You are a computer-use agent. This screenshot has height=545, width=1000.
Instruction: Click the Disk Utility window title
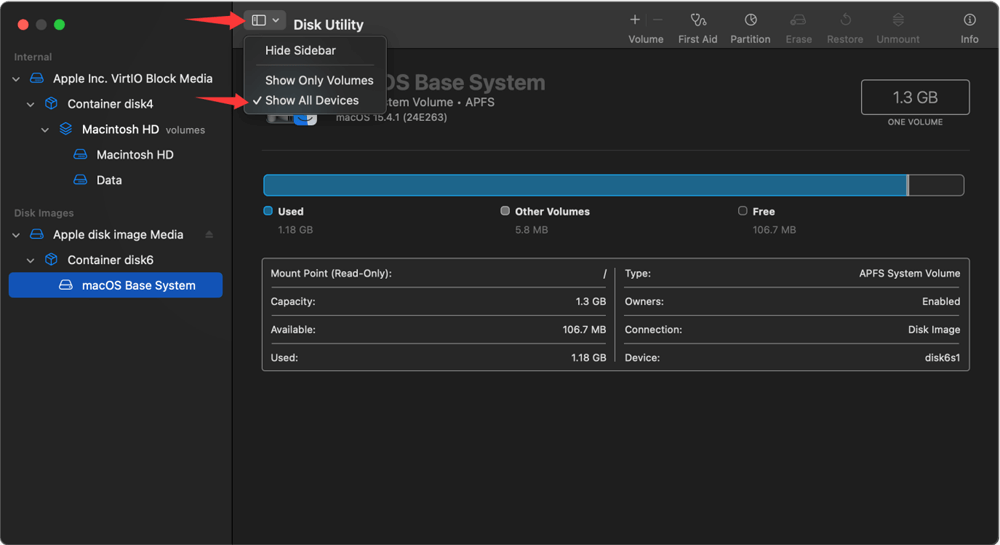(328, 25)
